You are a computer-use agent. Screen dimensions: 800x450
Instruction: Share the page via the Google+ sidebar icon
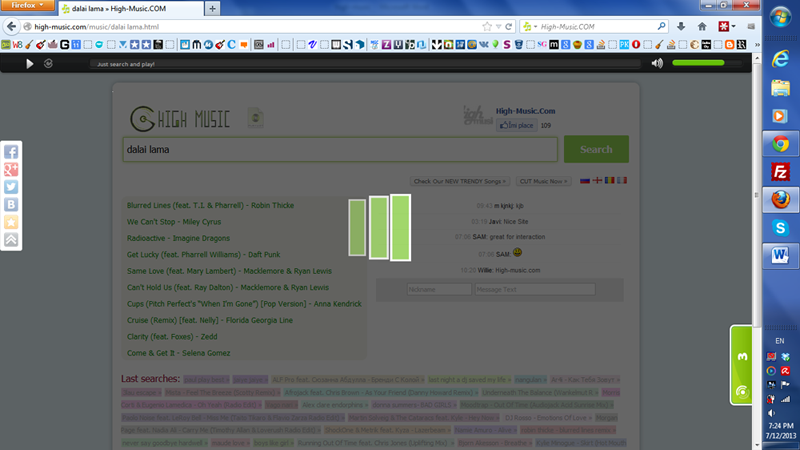click(x=11, y=169)
